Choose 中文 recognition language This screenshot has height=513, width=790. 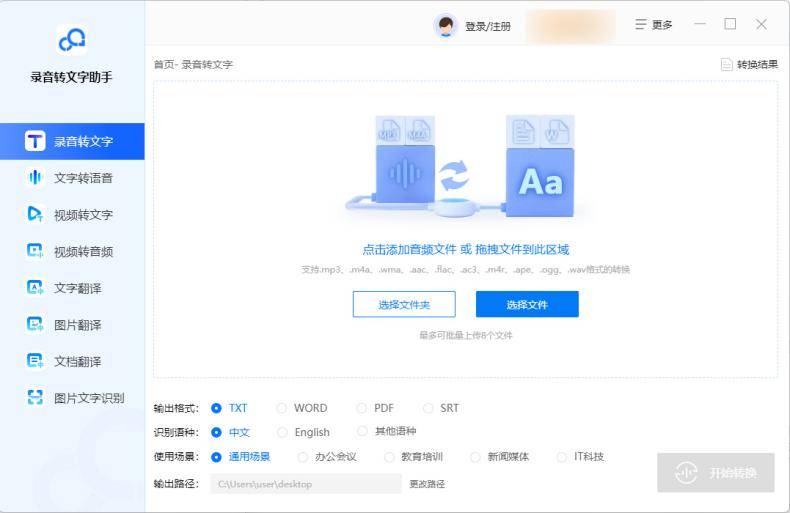[216, 432]
